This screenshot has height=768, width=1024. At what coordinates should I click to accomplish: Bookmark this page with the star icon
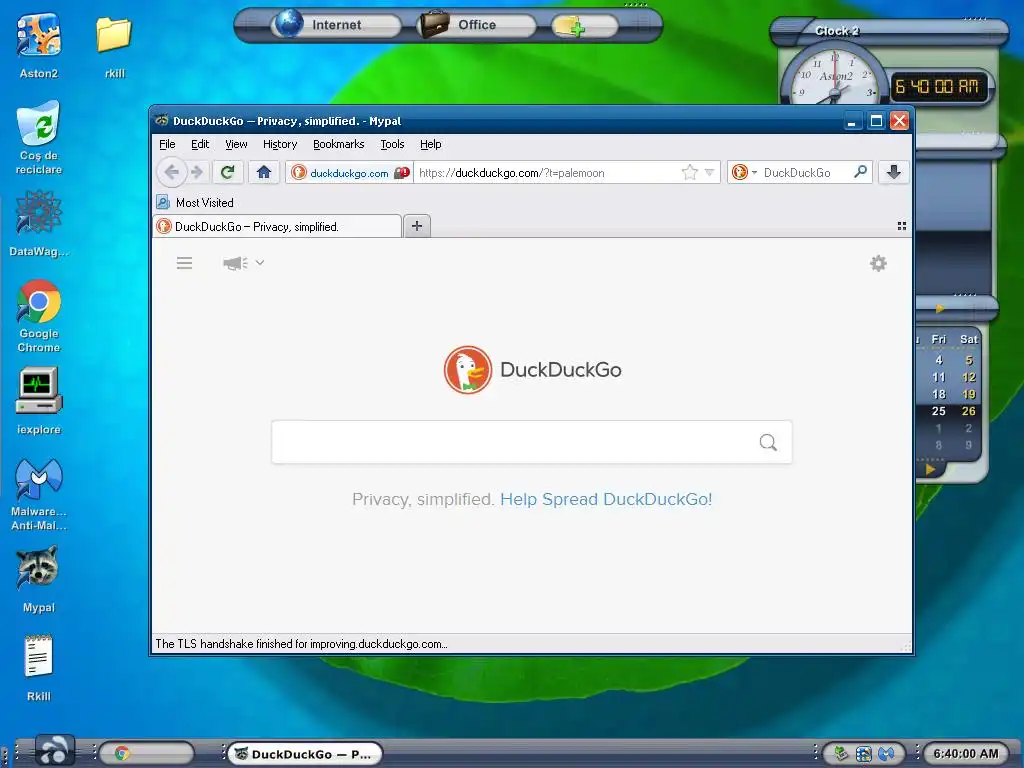point(689,172)
